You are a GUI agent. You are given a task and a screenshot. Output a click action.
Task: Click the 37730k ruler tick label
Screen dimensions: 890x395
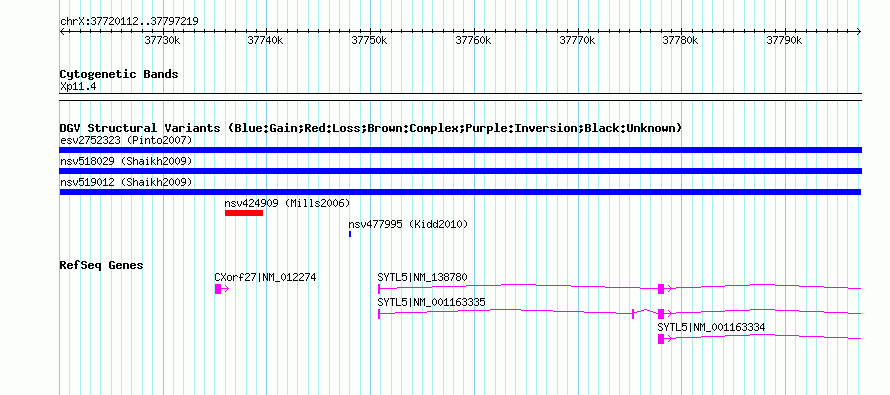point(162,40)
